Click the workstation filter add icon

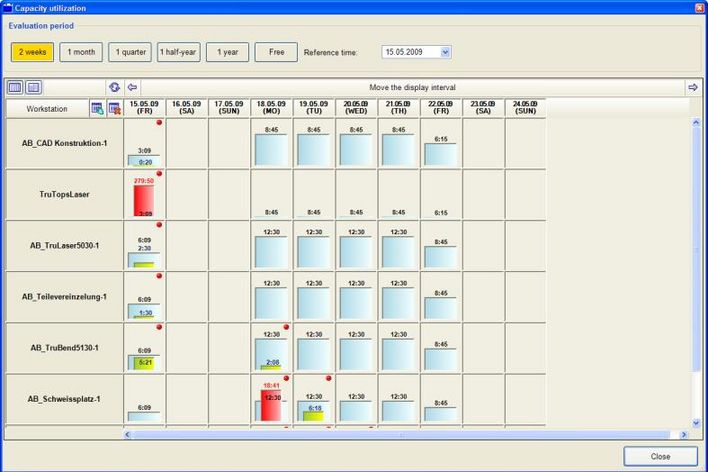(98, 108)
